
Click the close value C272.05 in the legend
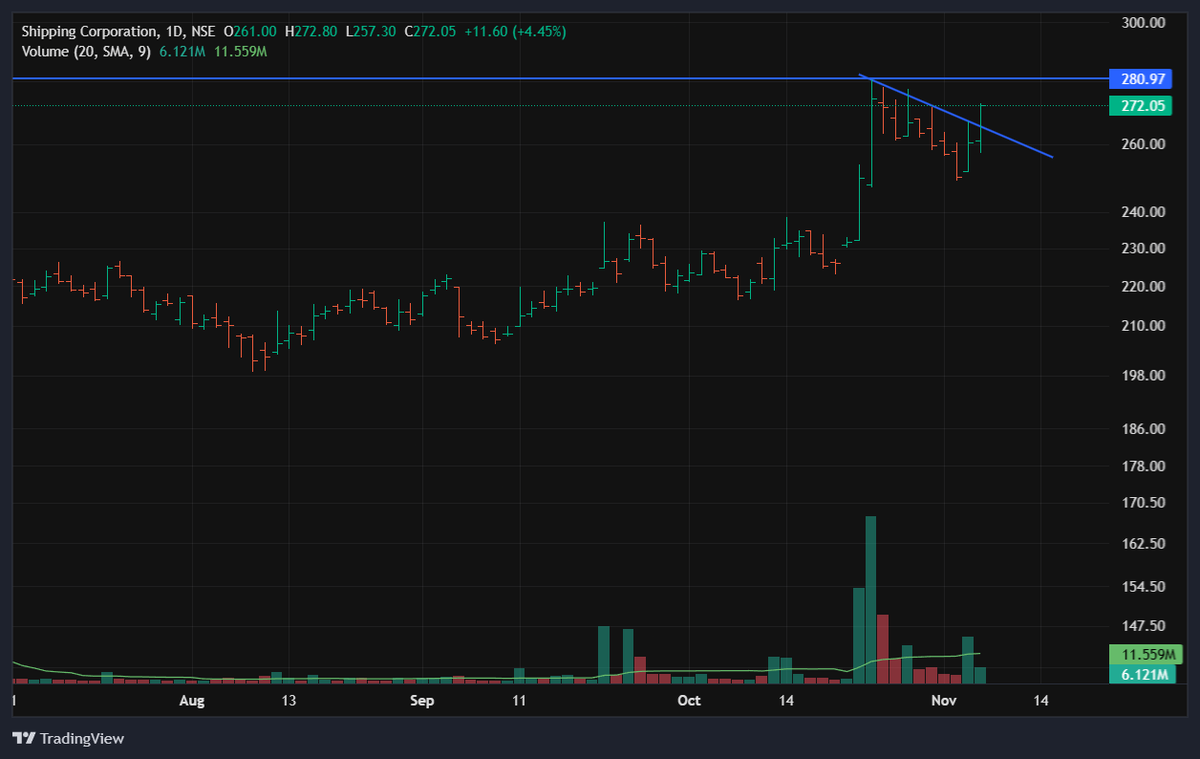(x=430, y=31)
